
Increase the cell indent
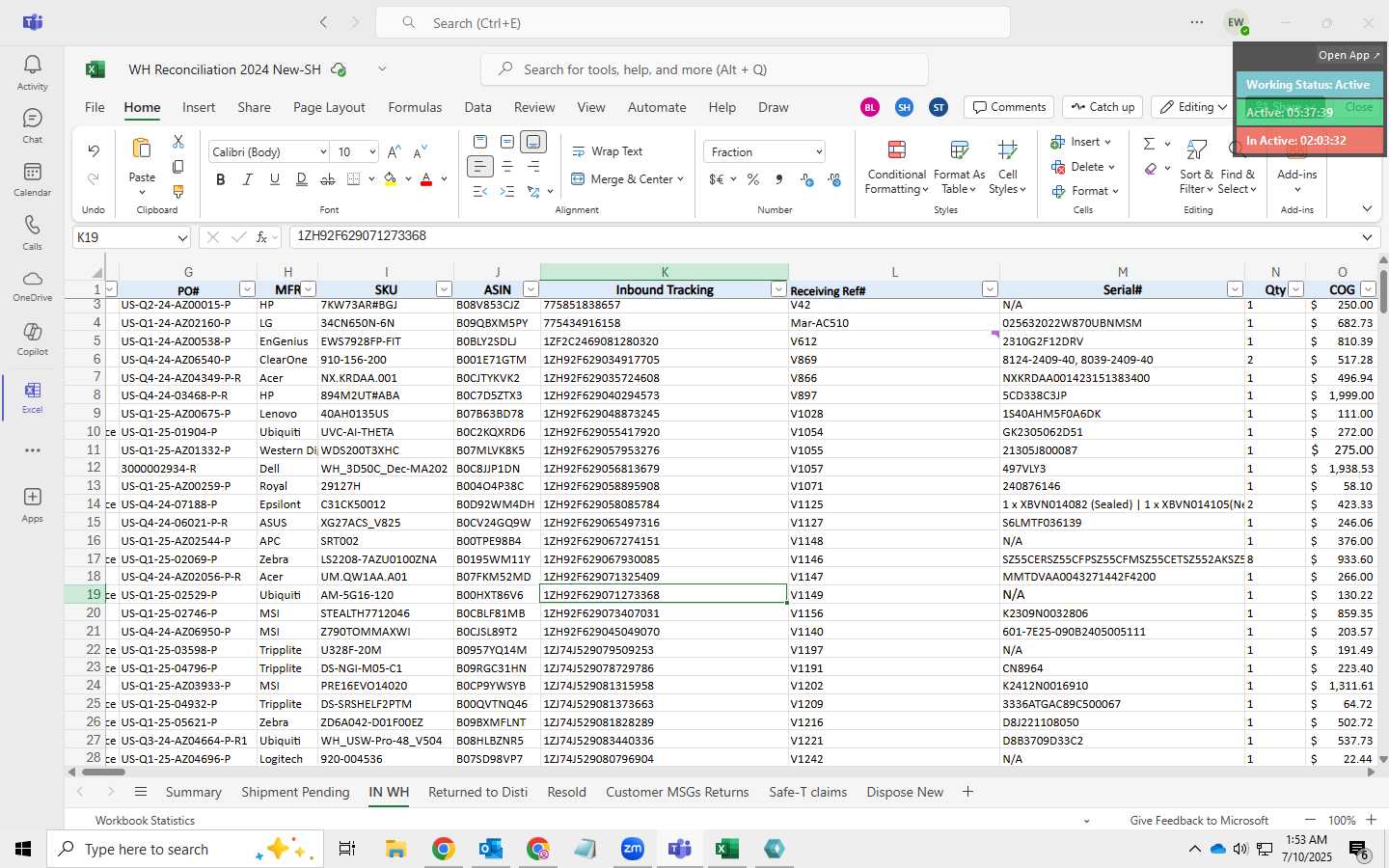click(x=507, y=192)
